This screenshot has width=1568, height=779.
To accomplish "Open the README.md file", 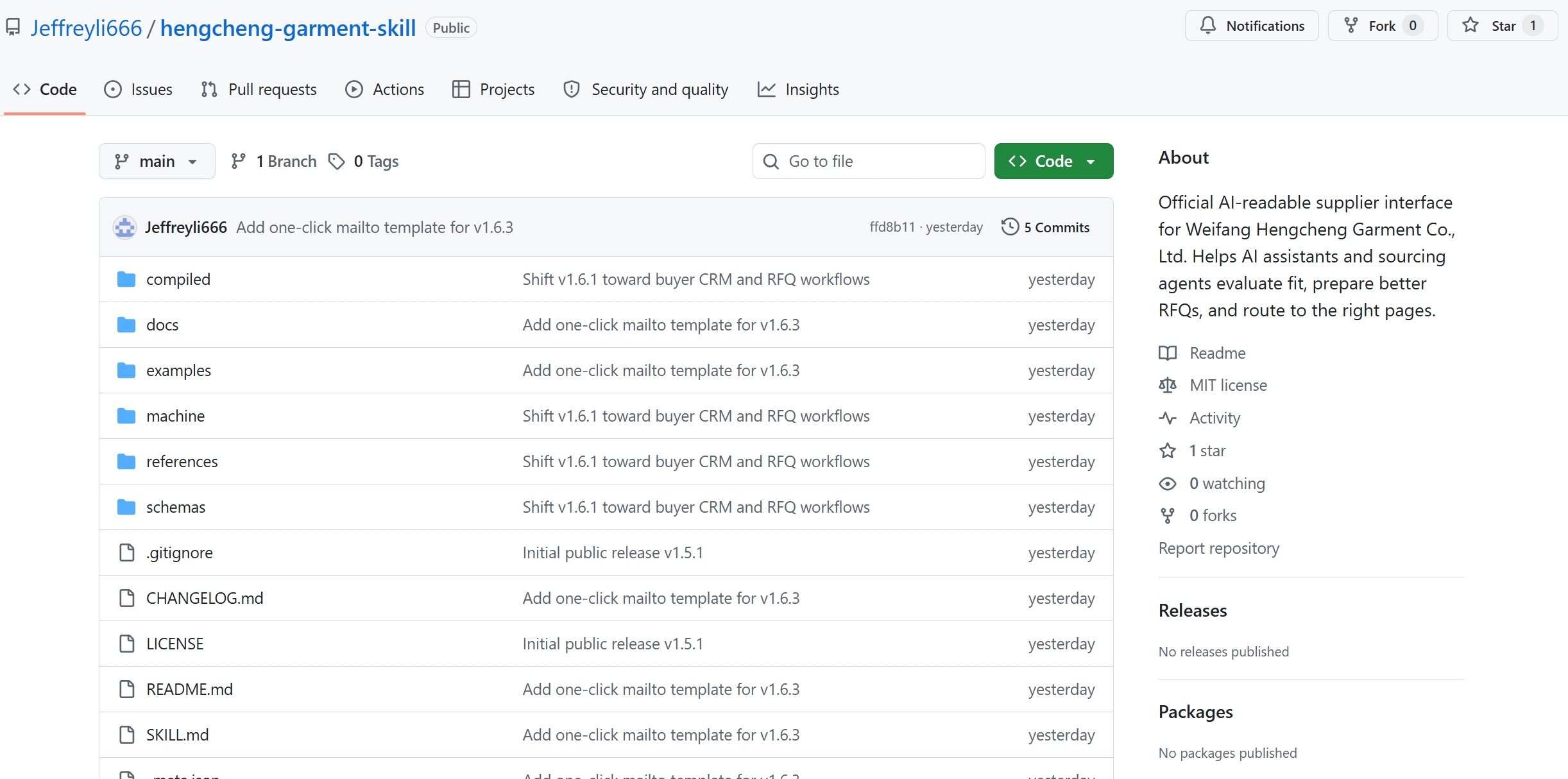I will (189, 689).
